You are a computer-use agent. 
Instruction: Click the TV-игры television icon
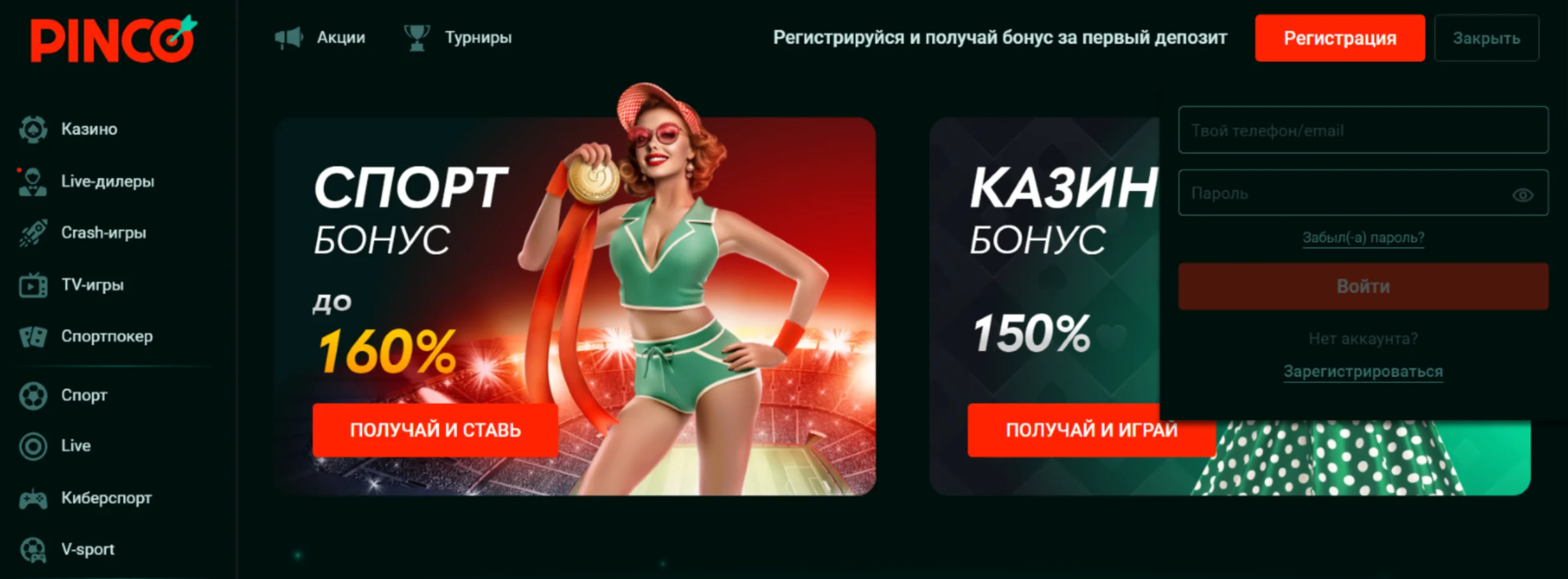[33, 285]
